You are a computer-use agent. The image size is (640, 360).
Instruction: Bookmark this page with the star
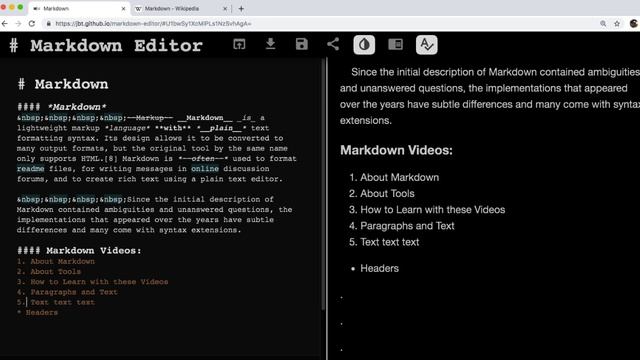click(617, 24)
